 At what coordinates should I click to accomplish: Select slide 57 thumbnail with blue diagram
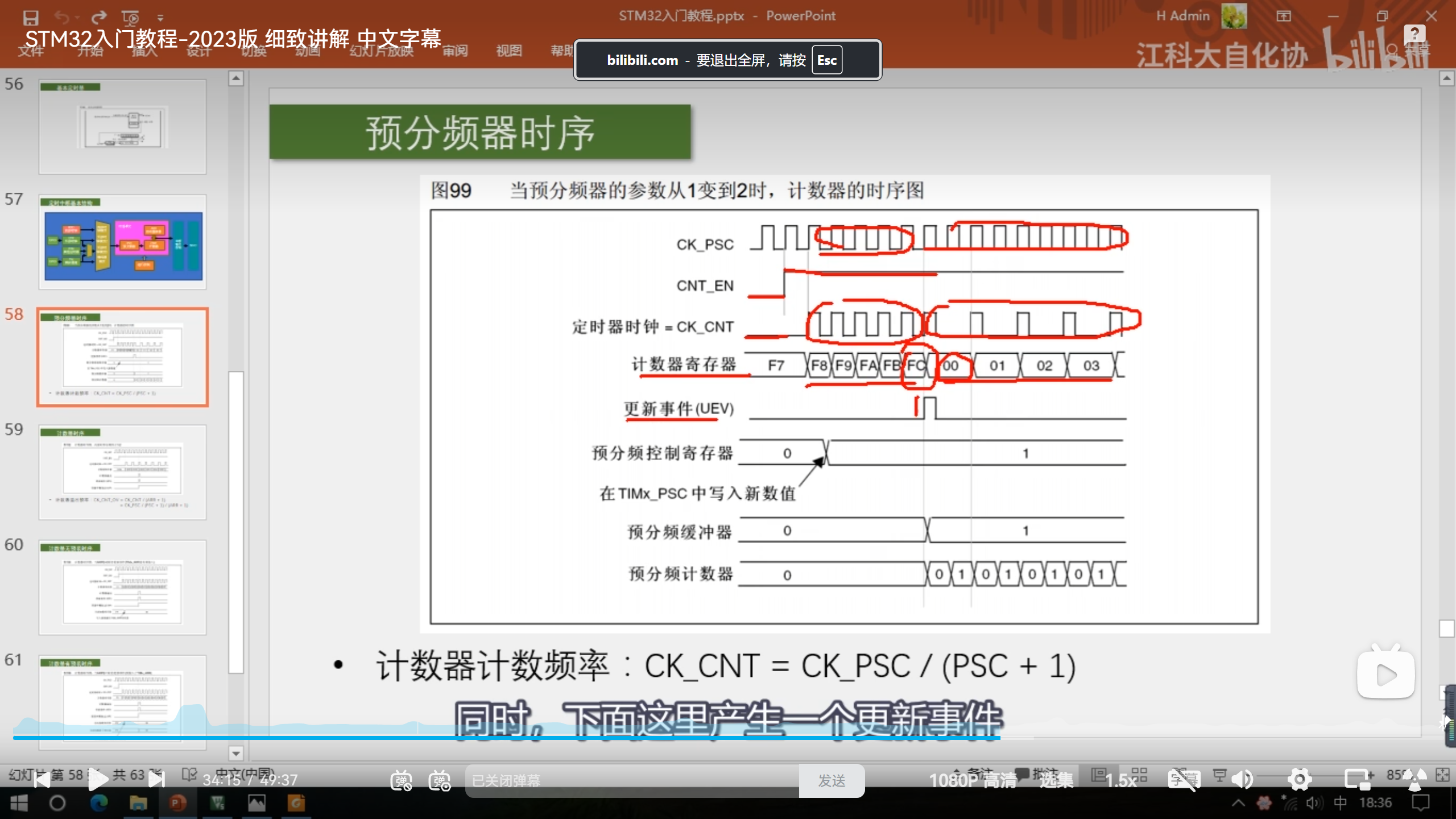[x=123, y=243]
